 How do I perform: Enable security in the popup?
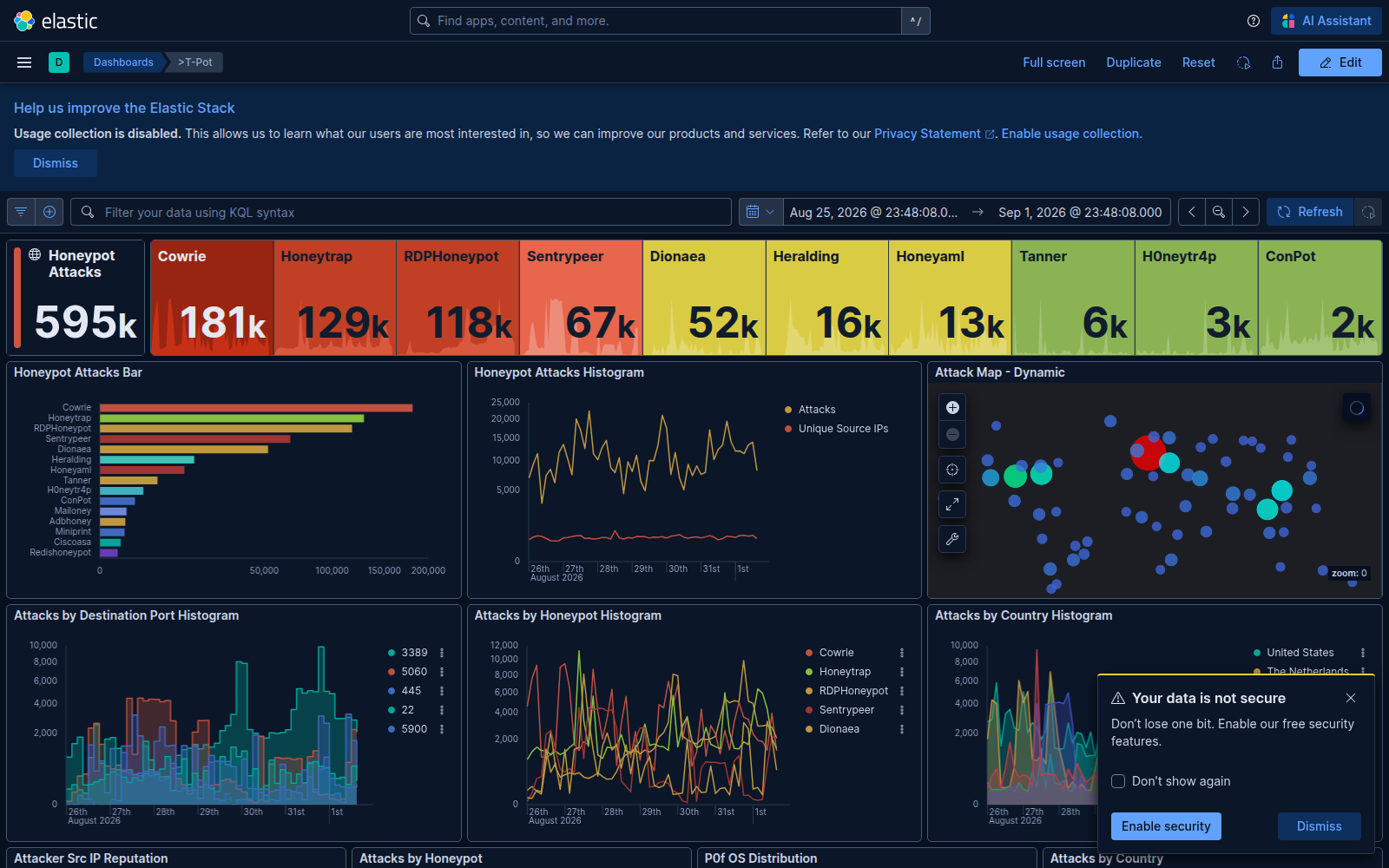[1166, 826]
